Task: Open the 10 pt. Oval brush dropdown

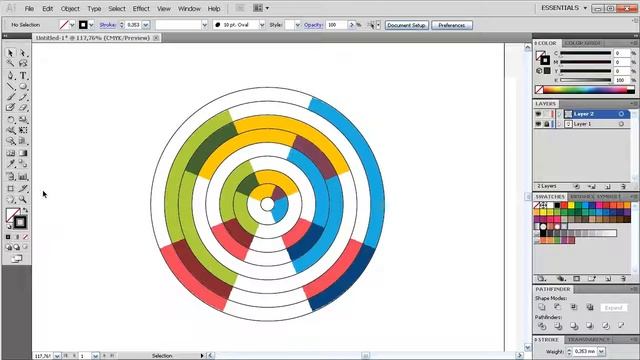Action: (x=262, y=25)
